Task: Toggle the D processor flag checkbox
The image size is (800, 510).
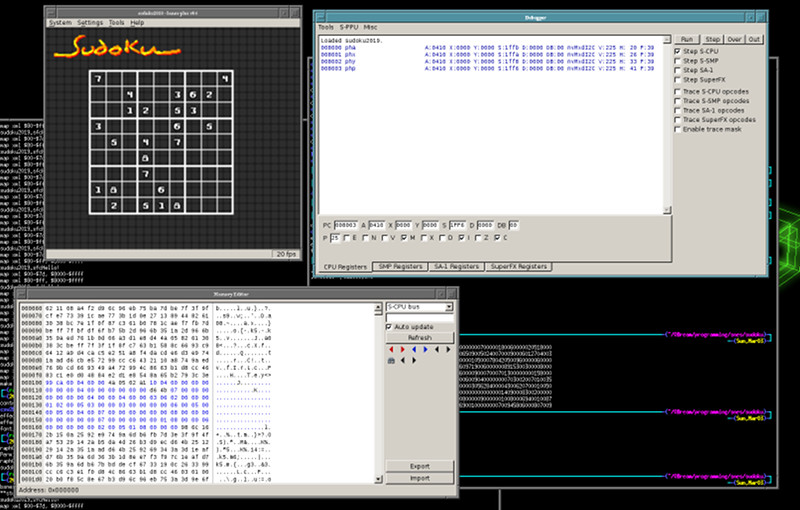Action: click(x=442, y=238)
